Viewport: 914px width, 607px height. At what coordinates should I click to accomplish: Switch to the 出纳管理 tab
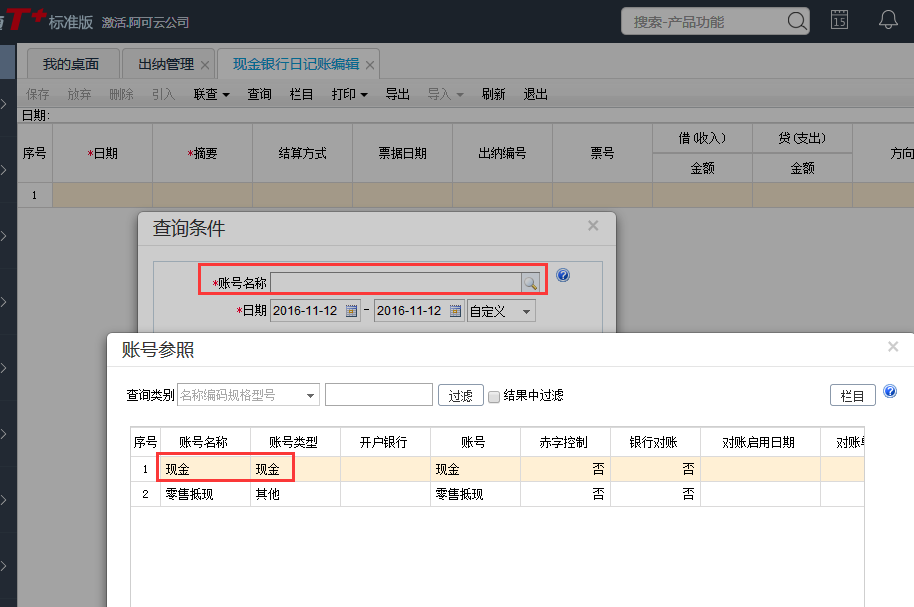166,65
